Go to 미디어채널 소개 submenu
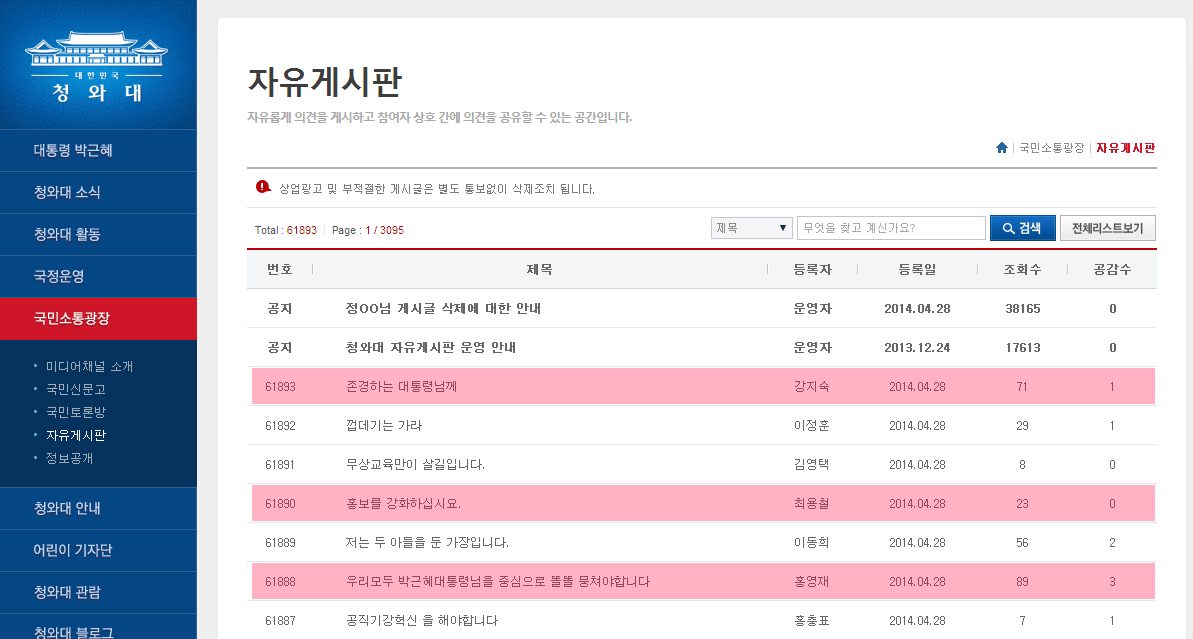The width and height of the screenshot is (1193, 639). (89, 367)
